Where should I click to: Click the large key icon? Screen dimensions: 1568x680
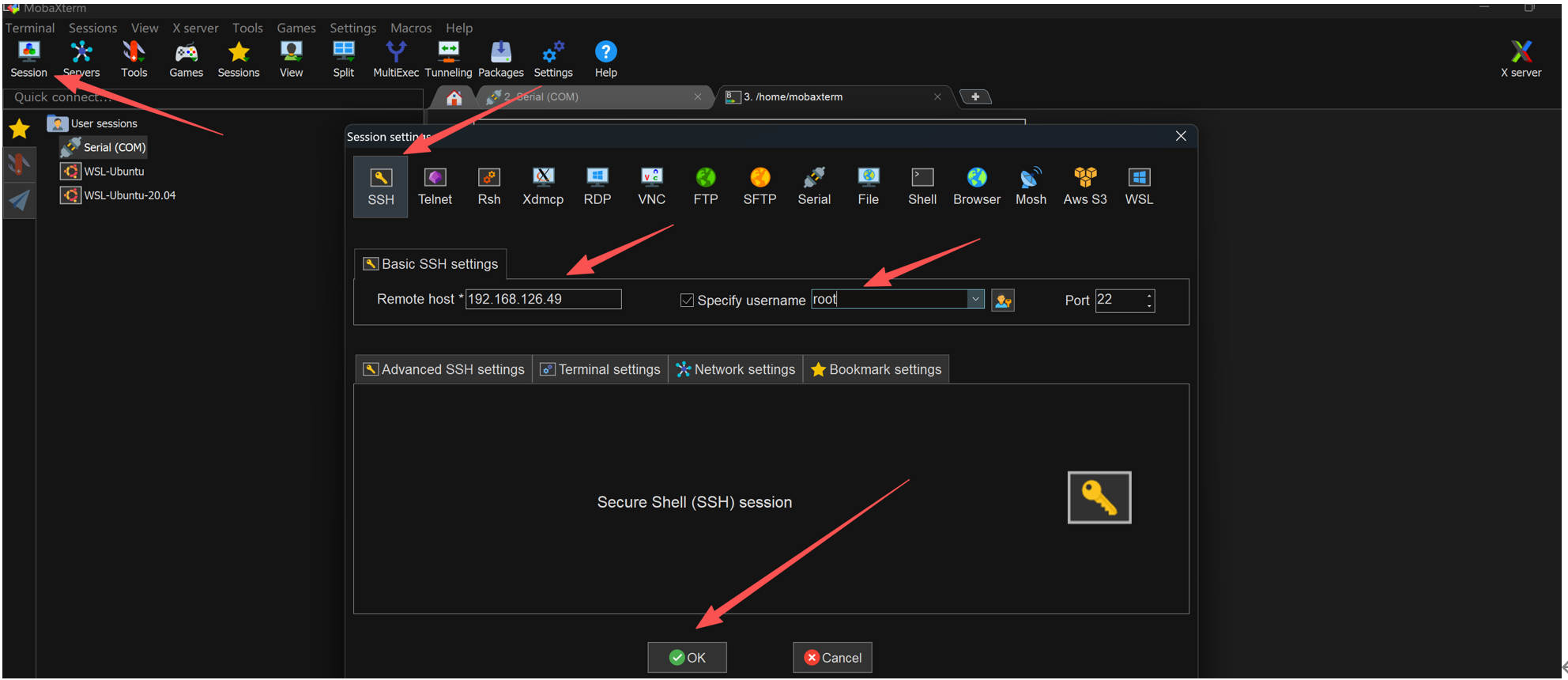coord(1099,497)
